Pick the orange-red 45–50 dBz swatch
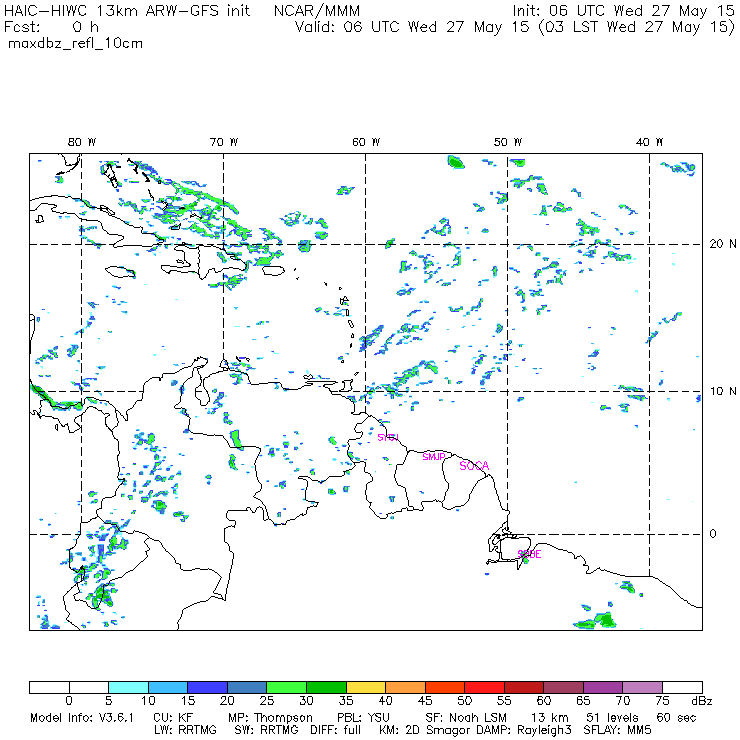The height and width of the screenshot is (740, 740). coord(445,687)
